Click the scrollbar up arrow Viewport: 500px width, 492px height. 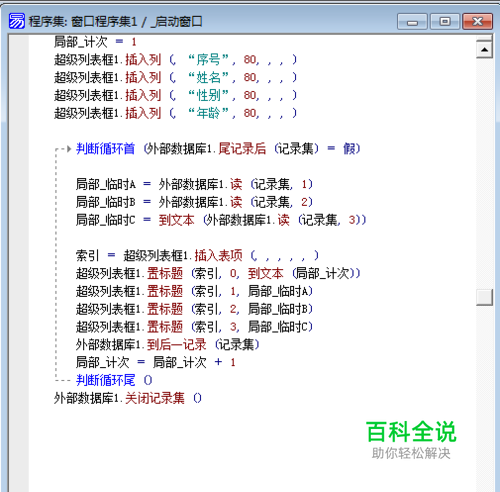click(x=484, y=50)
